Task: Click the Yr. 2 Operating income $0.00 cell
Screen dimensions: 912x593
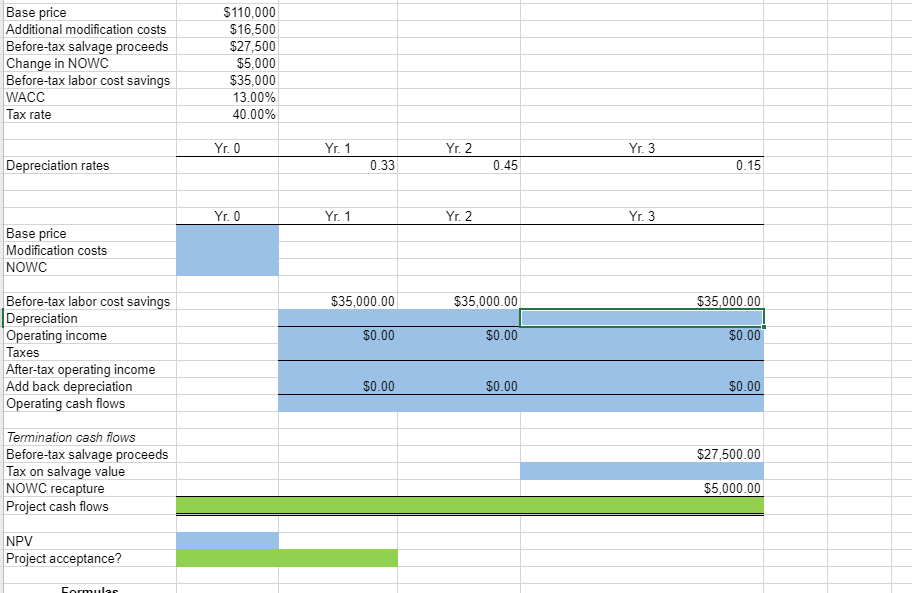Action: 459,335
